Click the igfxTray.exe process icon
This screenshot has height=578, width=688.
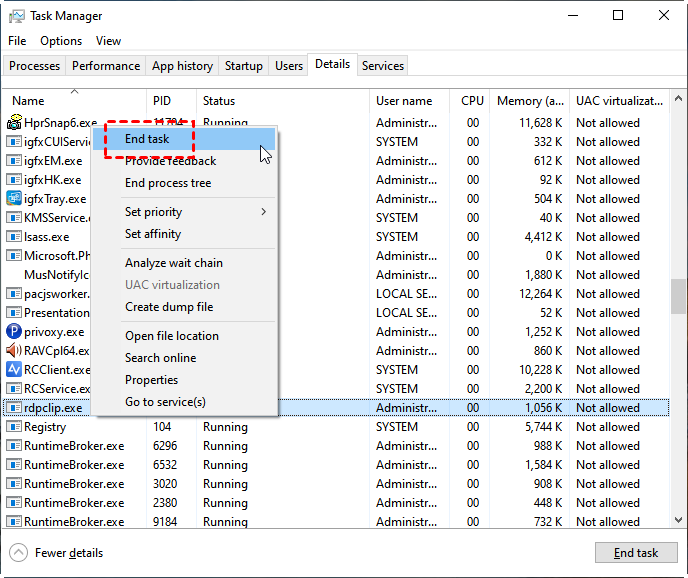pos(14,199)
